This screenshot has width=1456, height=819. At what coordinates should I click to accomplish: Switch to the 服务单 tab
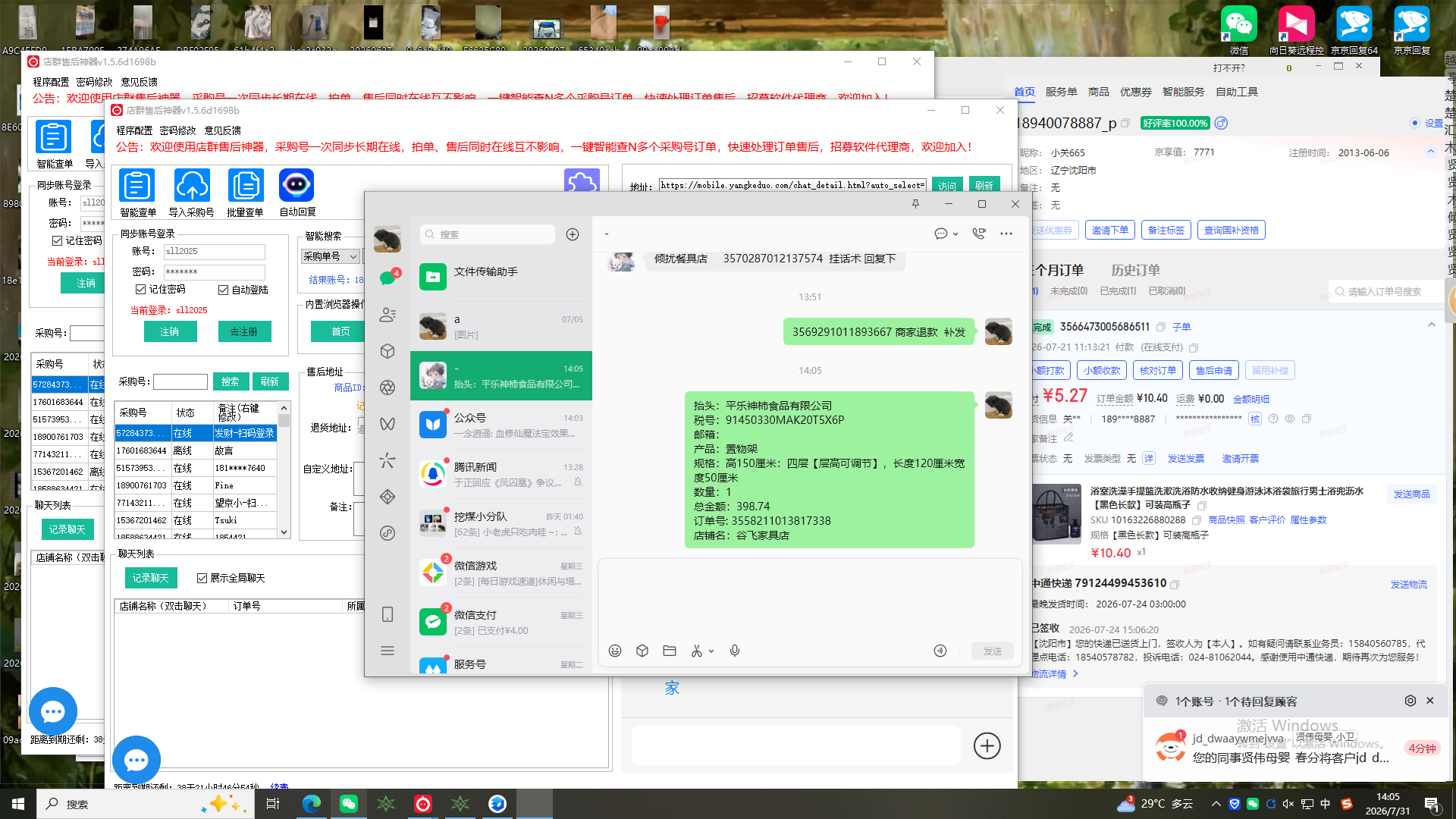(x=1061, y=92)
